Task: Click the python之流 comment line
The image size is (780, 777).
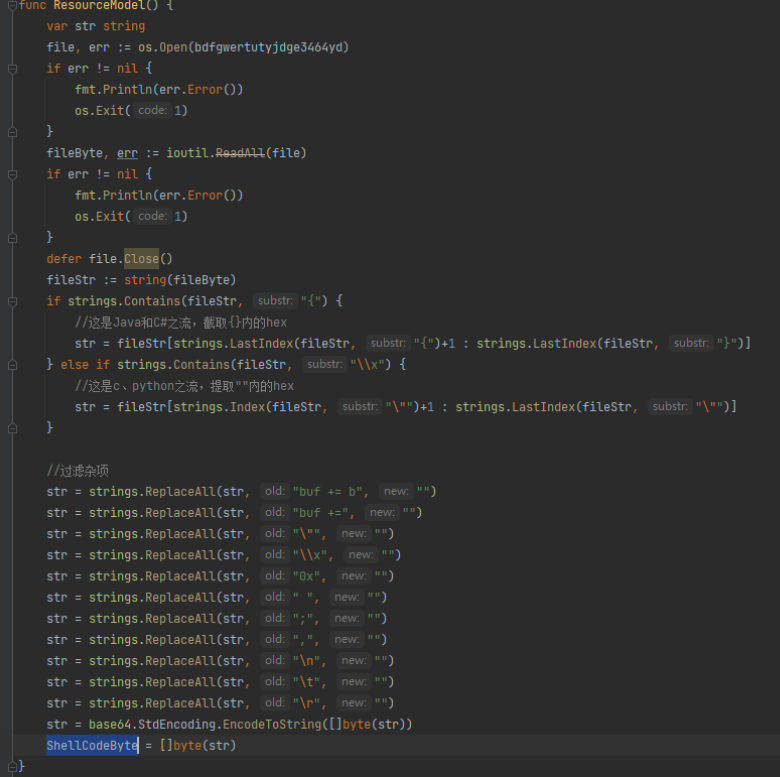Action: [x=184, y=386]
